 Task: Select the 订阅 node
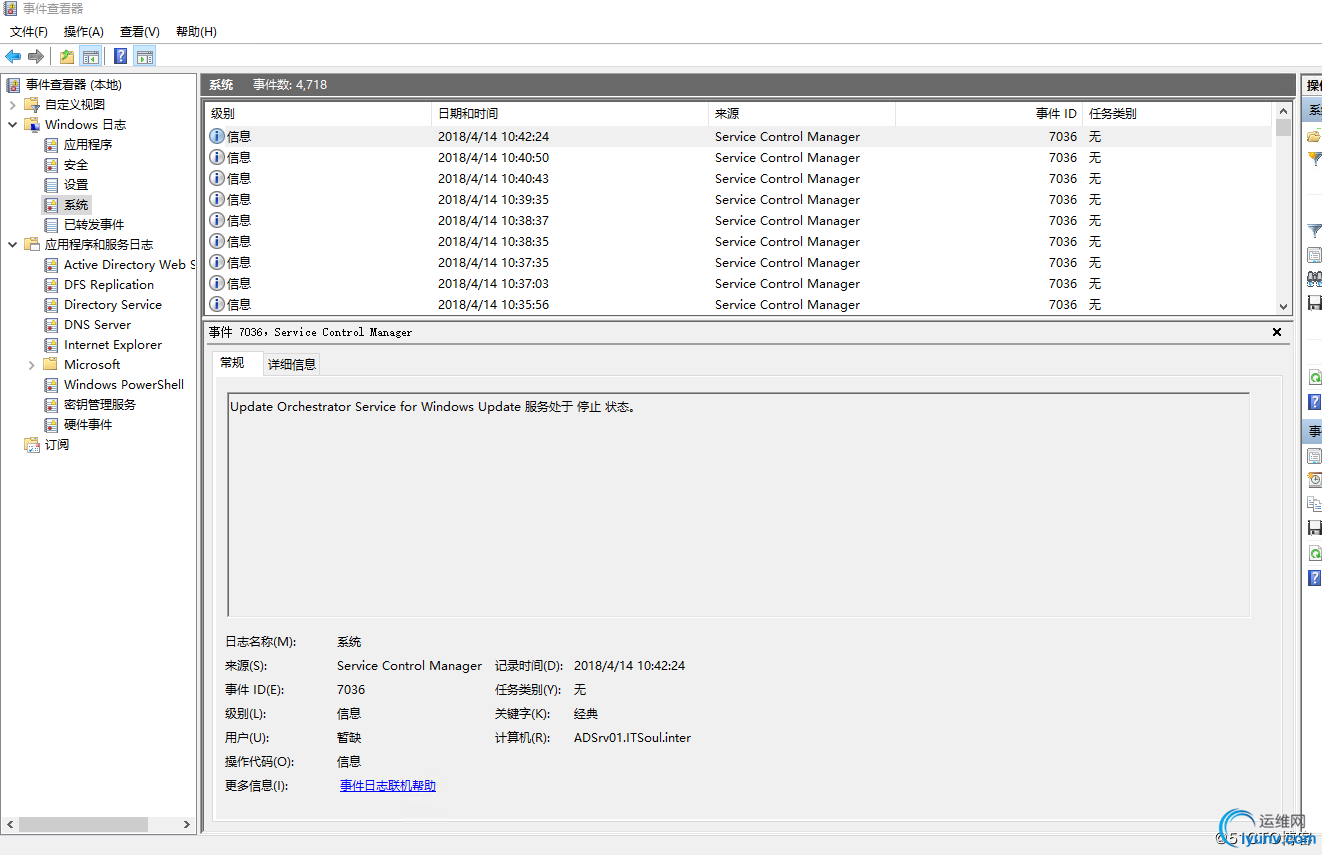57,445
